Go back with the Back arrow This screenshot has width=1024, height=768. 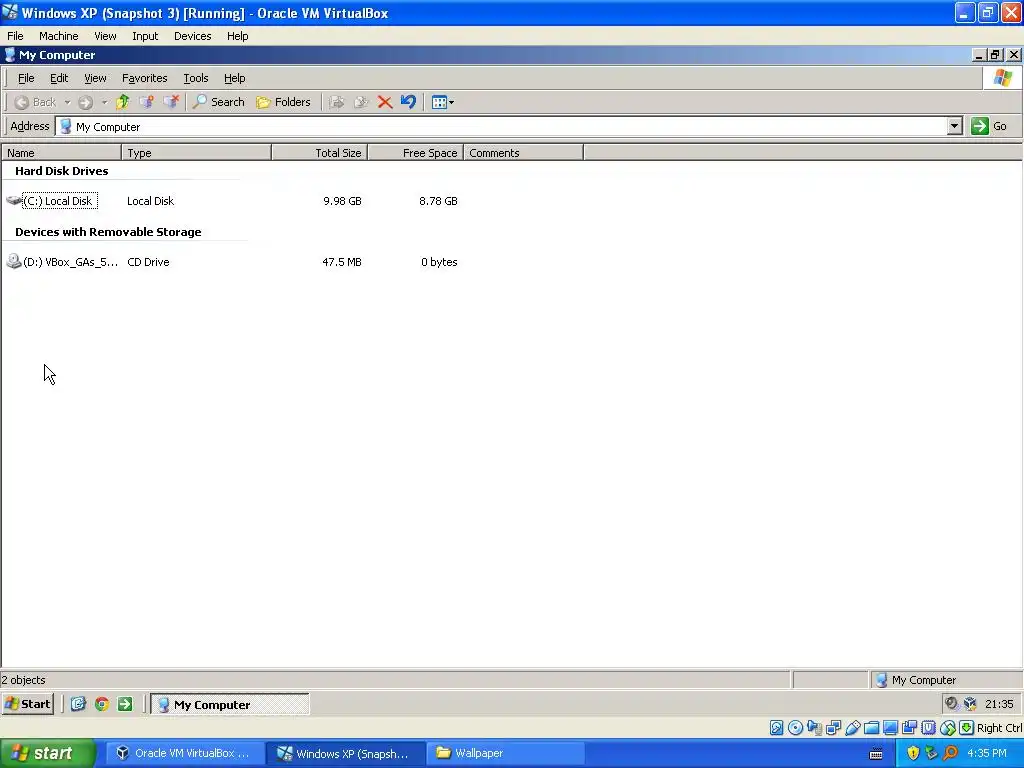[35, 102]
